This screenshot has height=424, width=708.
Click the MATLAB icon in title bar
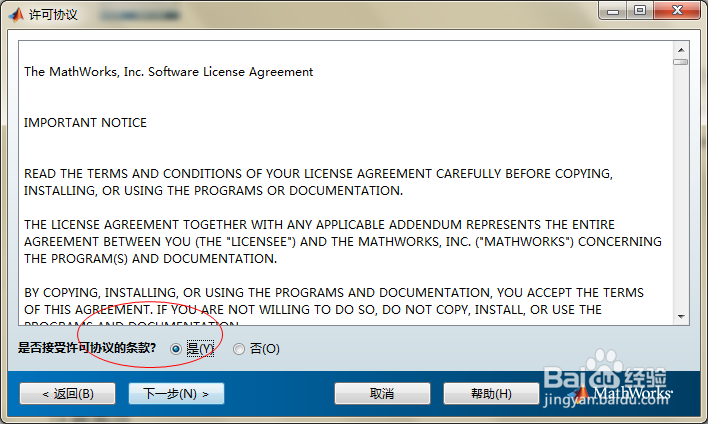pyautogui.click(x=16, y=15)
